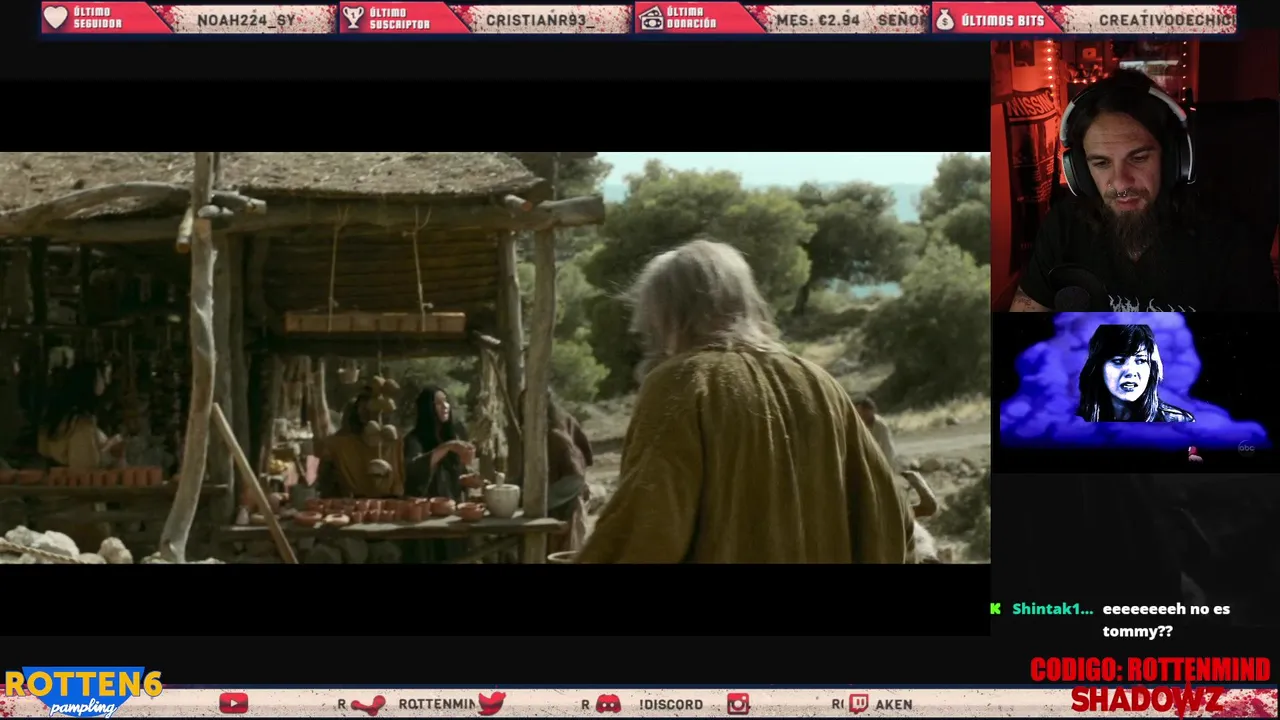Click the trophy icon beside Último Suscriptor
The height and width of the screenshot is (720, 1280).
click(352, 18)
